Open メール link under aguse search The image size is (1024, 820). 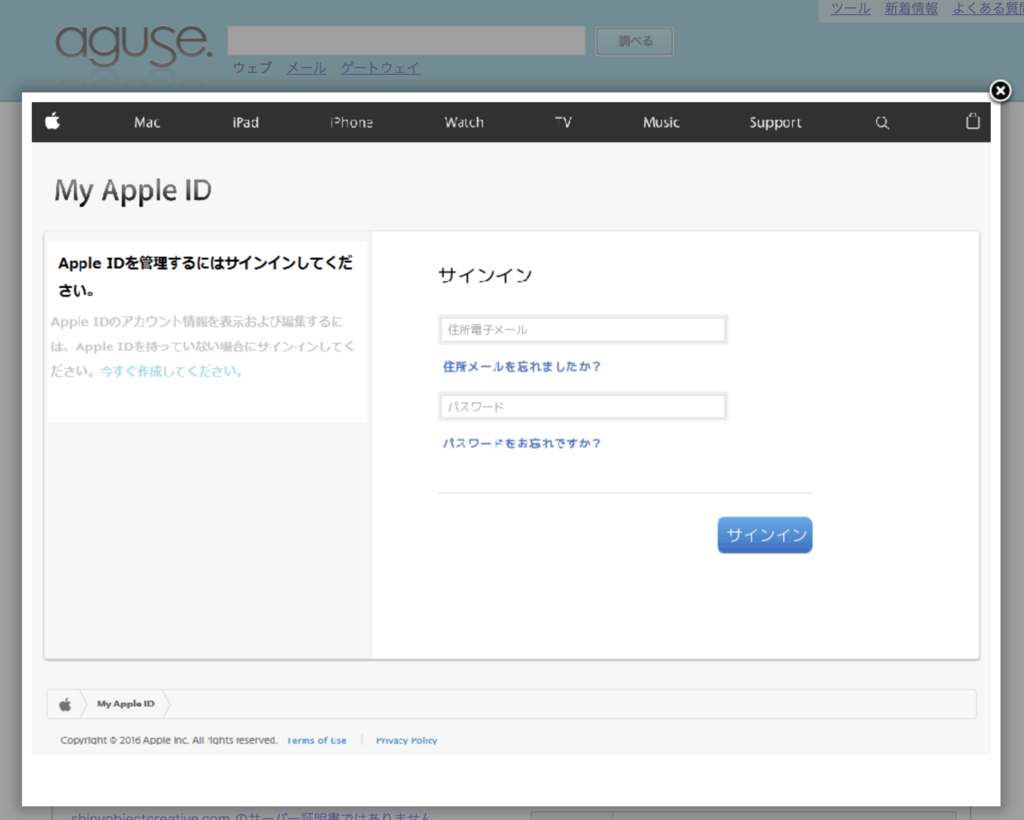pos(306,68)
